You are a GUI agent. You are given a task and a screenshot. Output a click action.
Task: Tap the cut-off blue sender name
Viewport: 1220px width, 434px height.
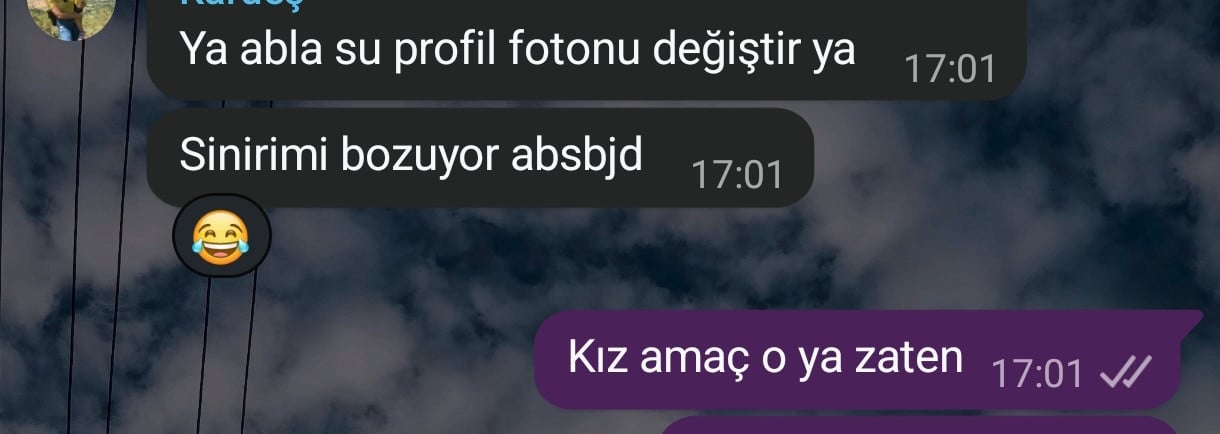(x=241, y=3)
